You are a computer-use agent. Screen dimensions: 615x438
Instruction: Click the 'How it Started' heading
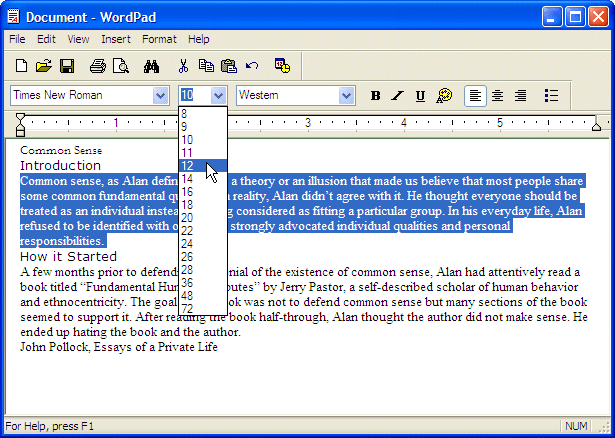tap(68, 256)
